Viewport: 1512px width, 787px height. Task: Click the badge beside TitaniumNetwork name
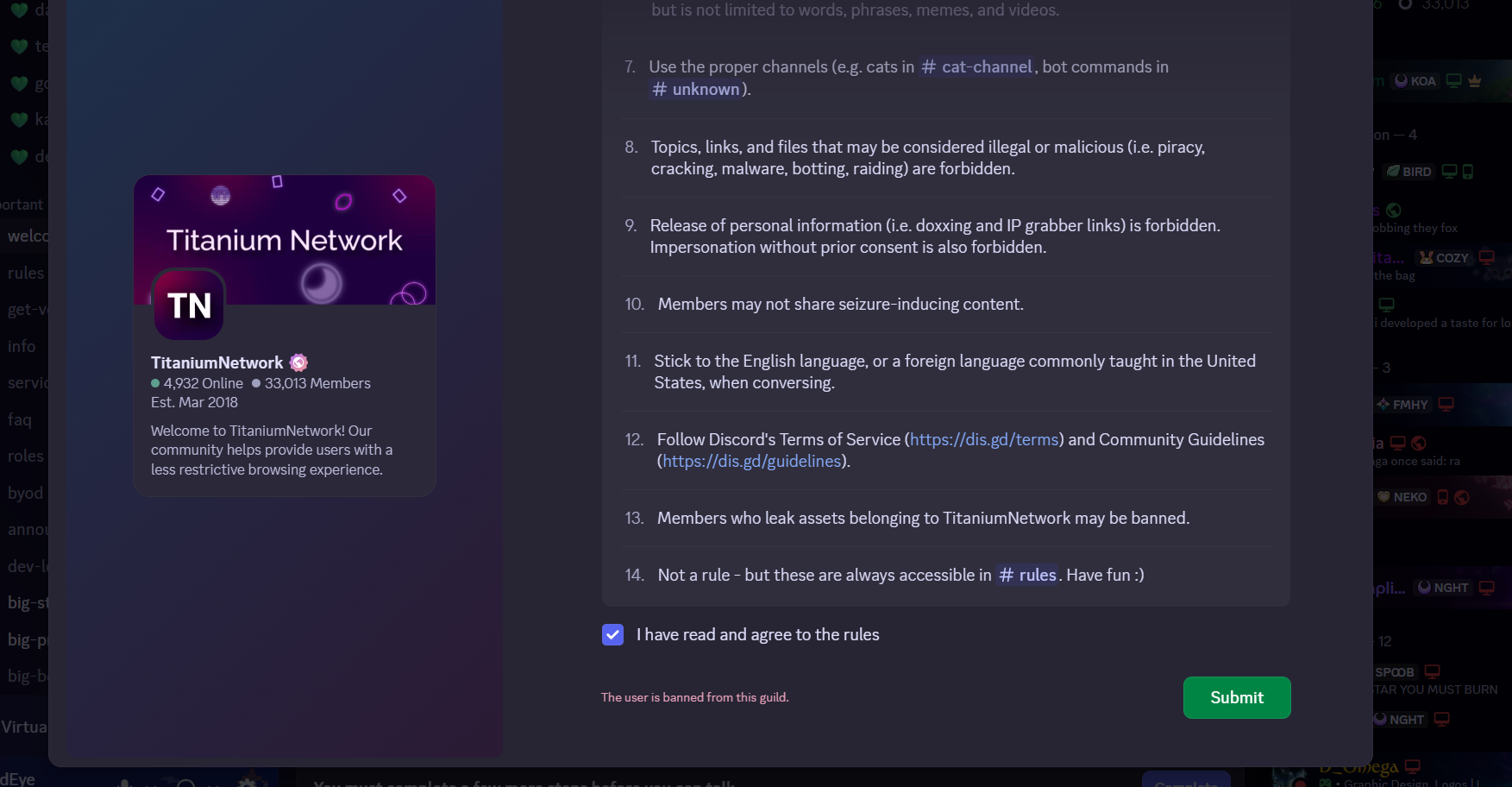point(298,362)
